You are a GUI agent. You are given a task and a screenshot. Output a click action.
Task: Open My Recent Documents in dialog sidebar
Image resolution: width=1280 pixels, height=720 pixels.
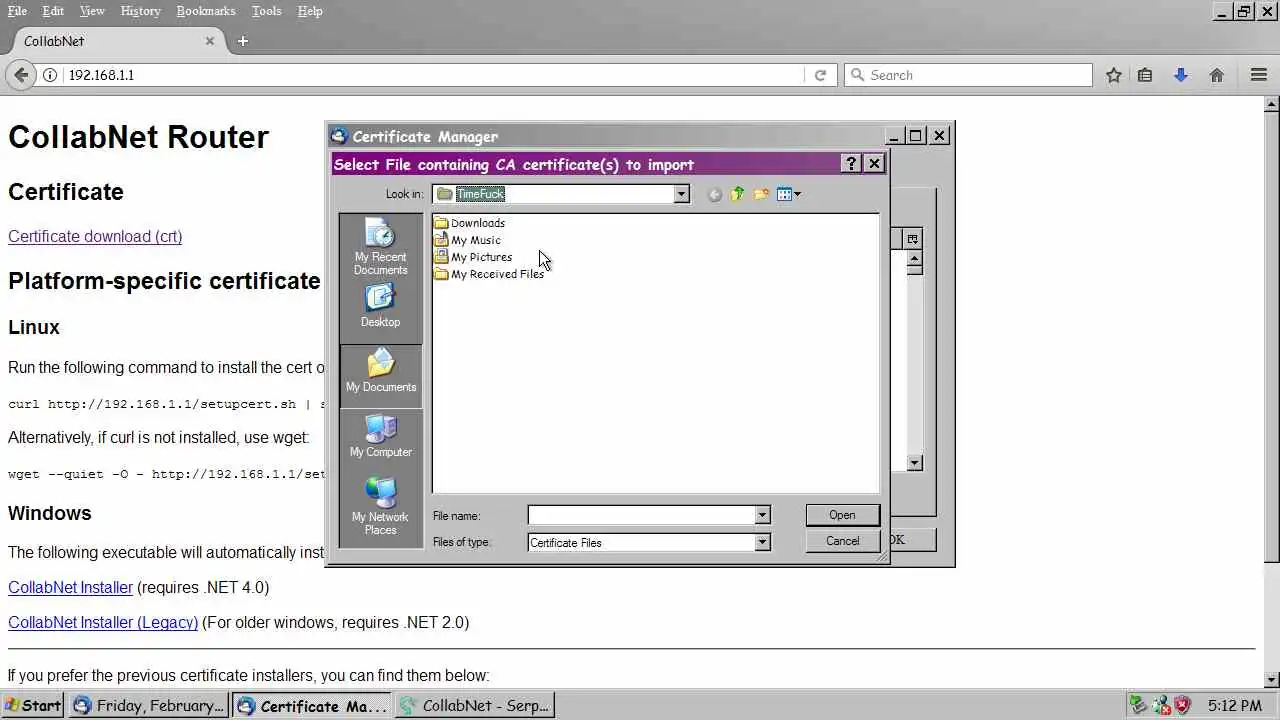380,248
